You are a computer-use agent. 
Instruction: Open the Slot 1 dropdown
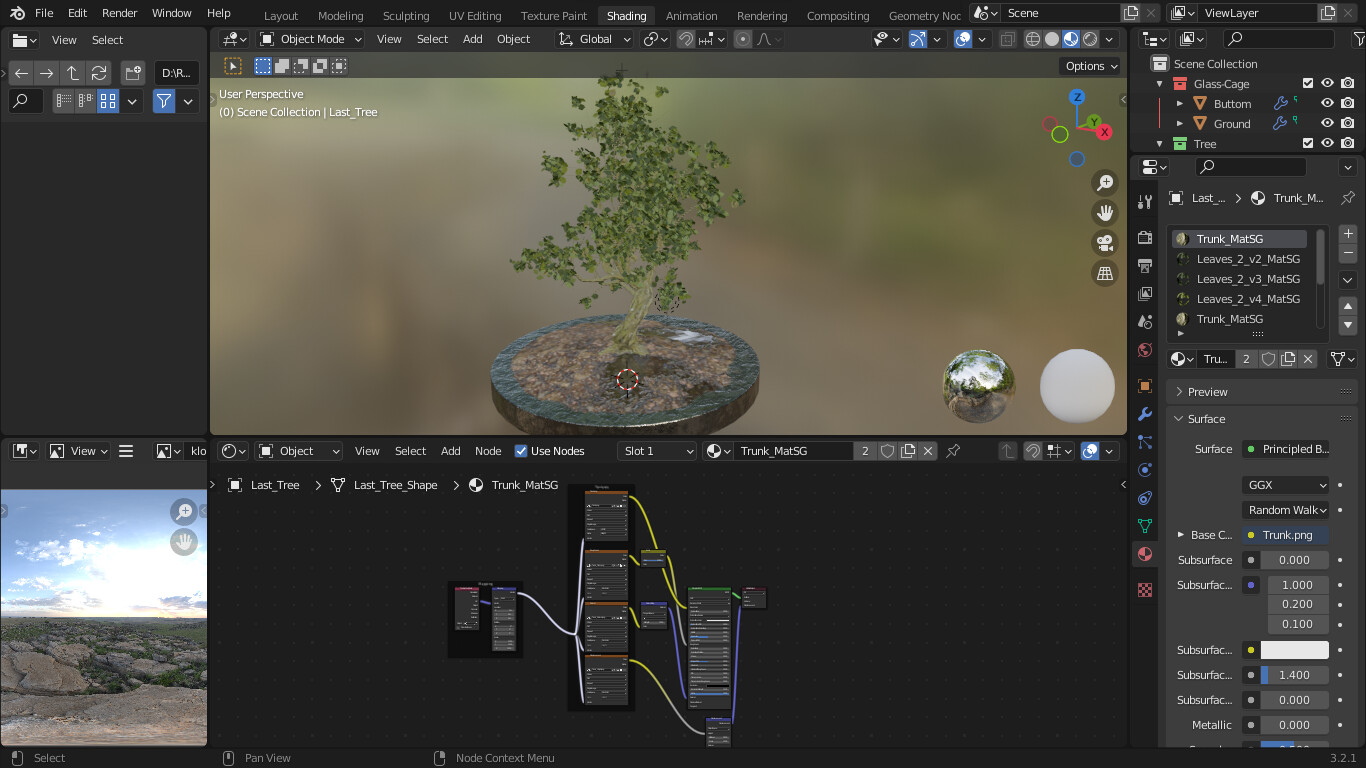(657, 451)
